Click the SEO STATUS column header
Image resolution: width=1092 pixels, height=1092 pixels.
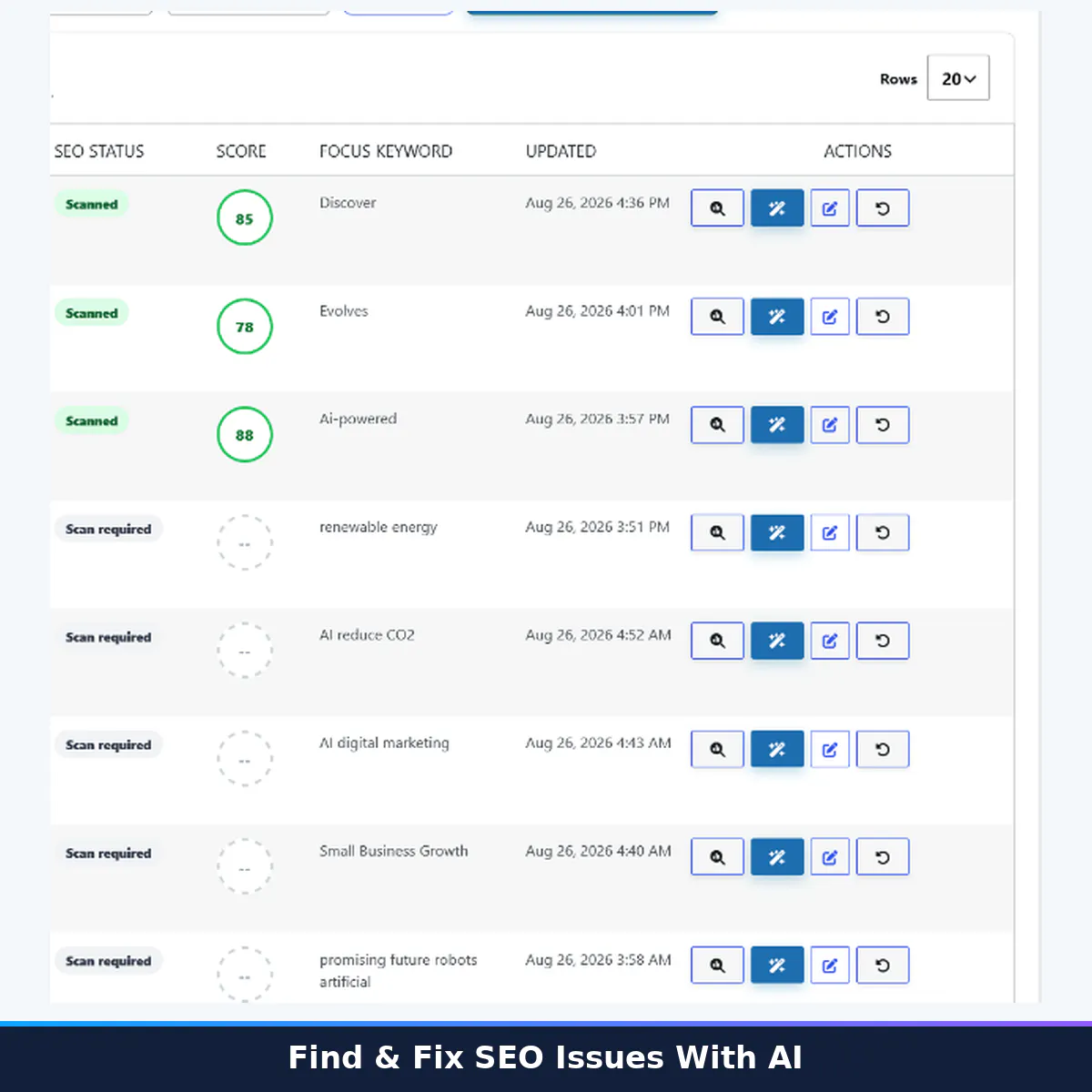(99, 151)
